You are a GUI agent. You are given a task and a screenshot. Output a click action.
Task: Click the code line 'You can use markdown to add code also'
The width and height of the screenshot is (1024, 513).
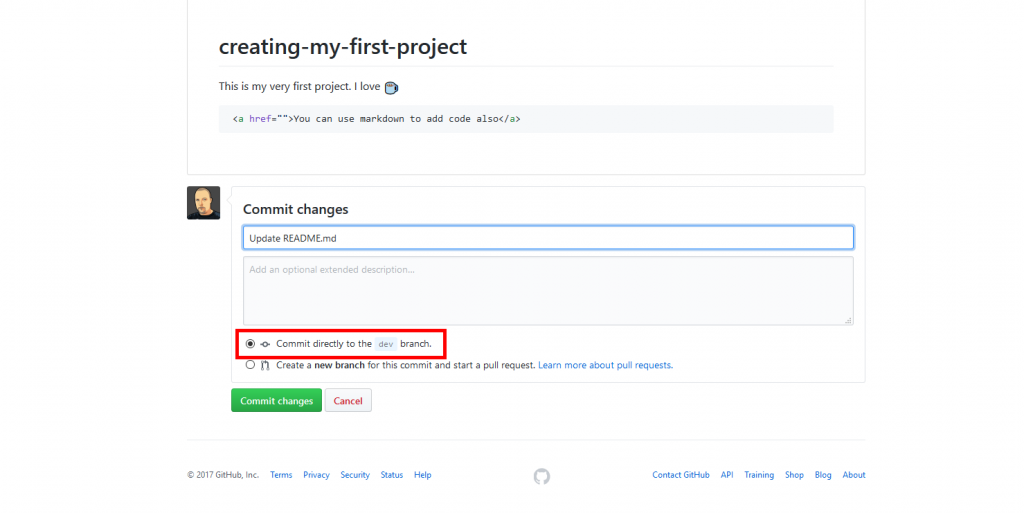[x=377, y=119]
